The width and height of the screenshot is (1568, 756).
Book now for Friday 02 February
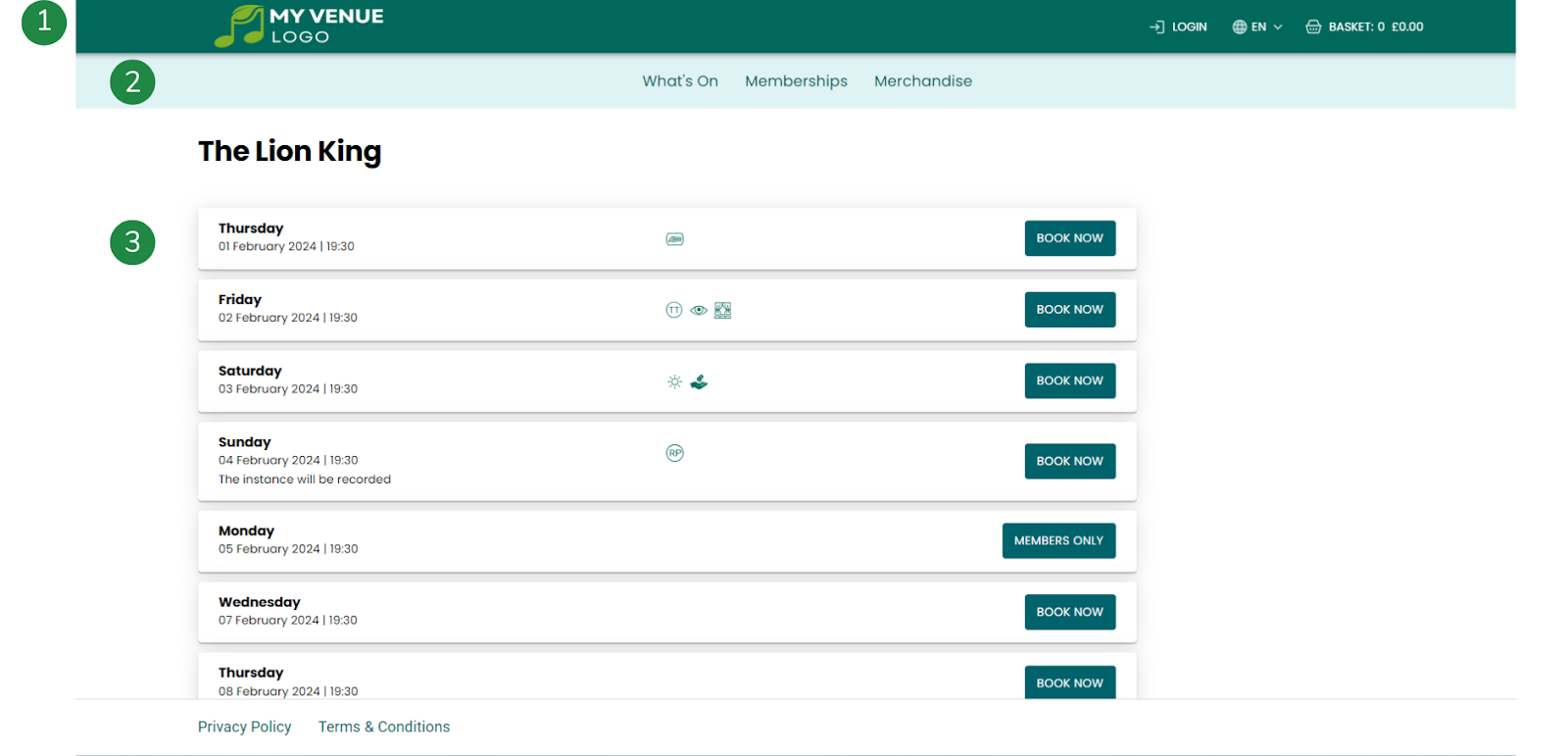pyautogui.click(x=1070, y=310)
